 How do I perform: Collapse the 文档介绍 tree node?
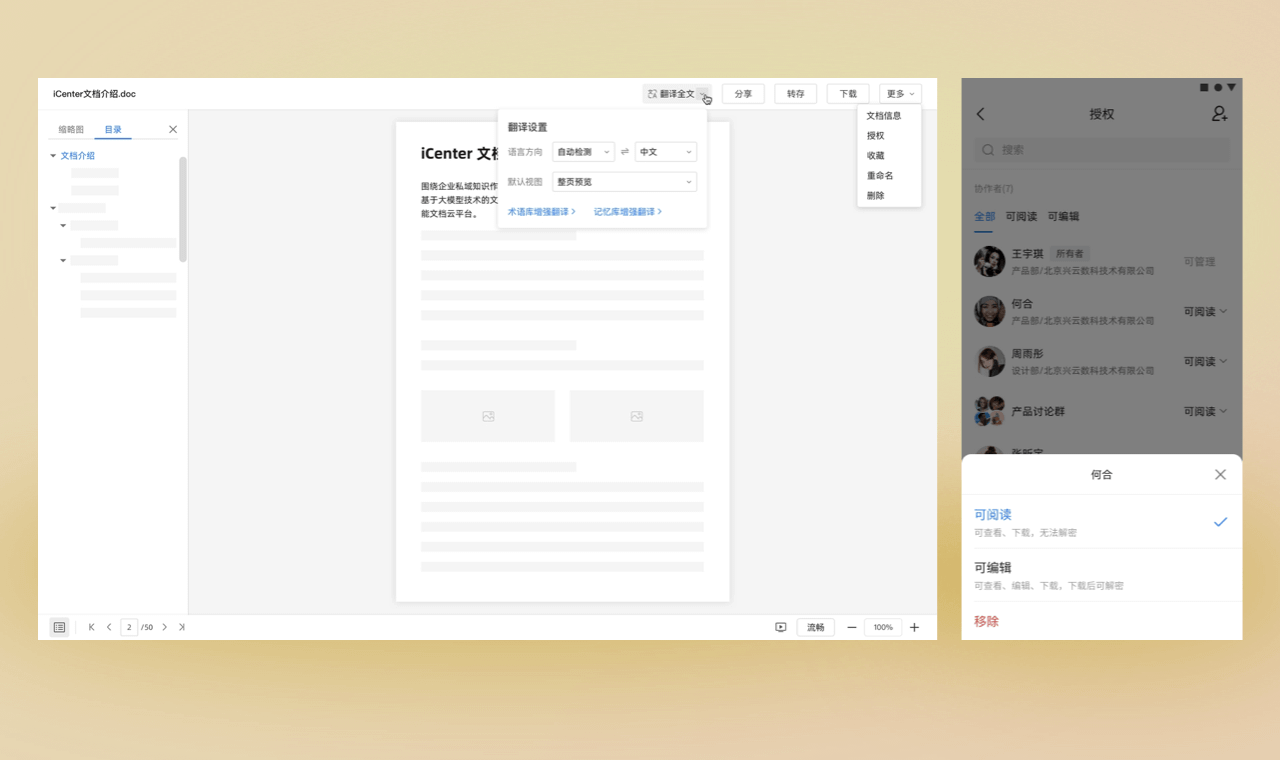pos(53,156)
